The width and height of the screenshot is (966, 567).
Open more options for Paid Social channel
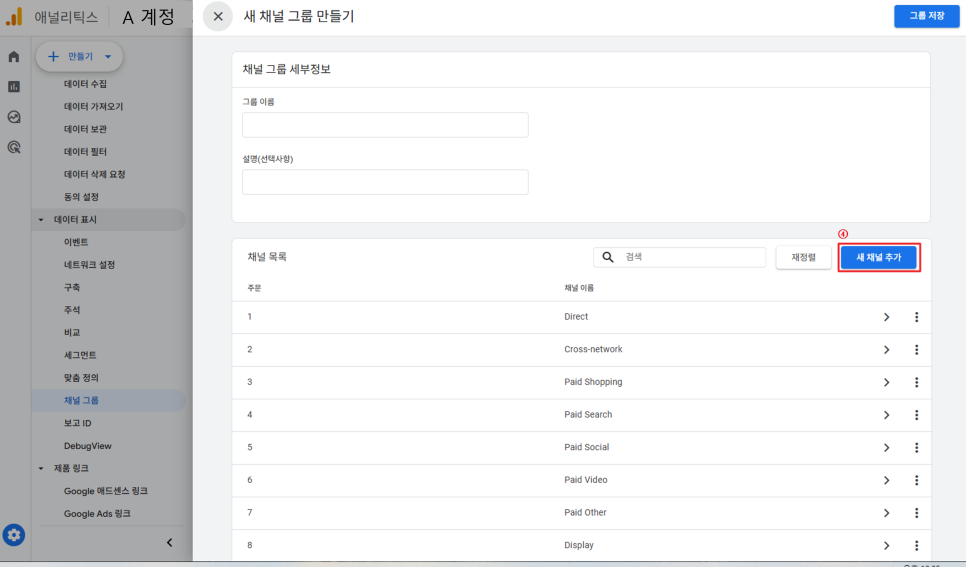[x=916, y=447]
